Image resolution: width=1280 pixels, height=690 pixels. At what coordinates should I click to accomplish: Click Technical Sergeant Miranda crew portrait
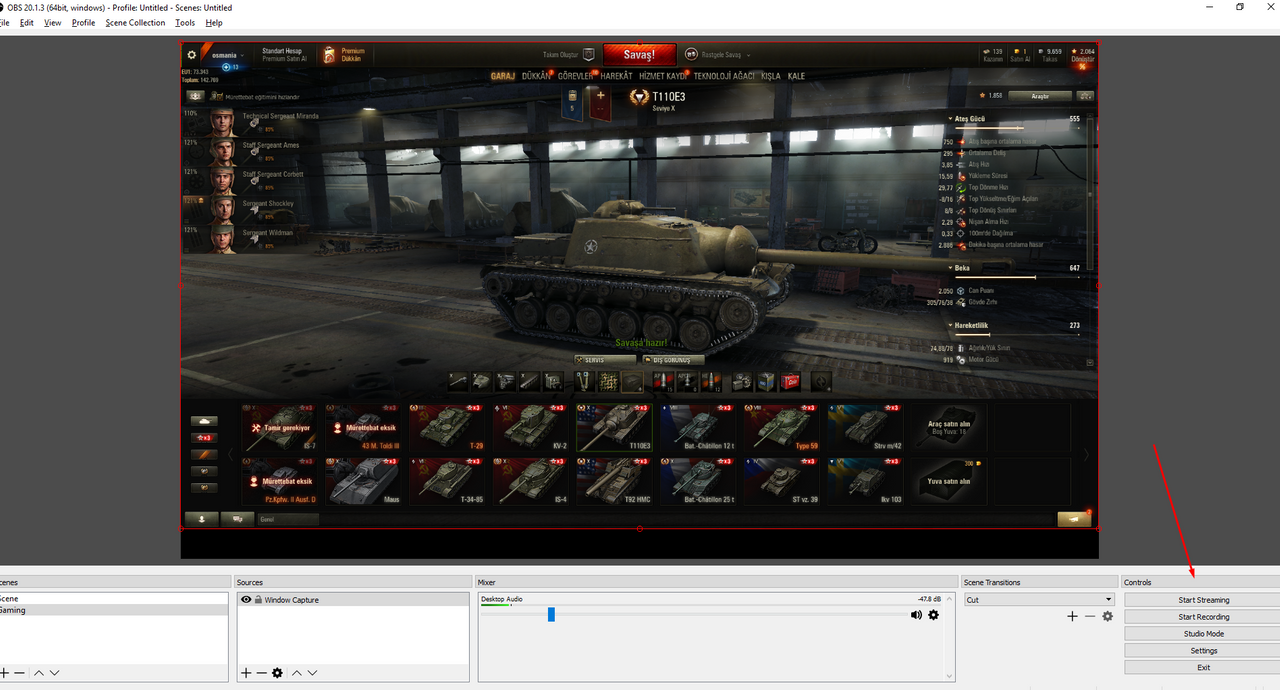223,122
